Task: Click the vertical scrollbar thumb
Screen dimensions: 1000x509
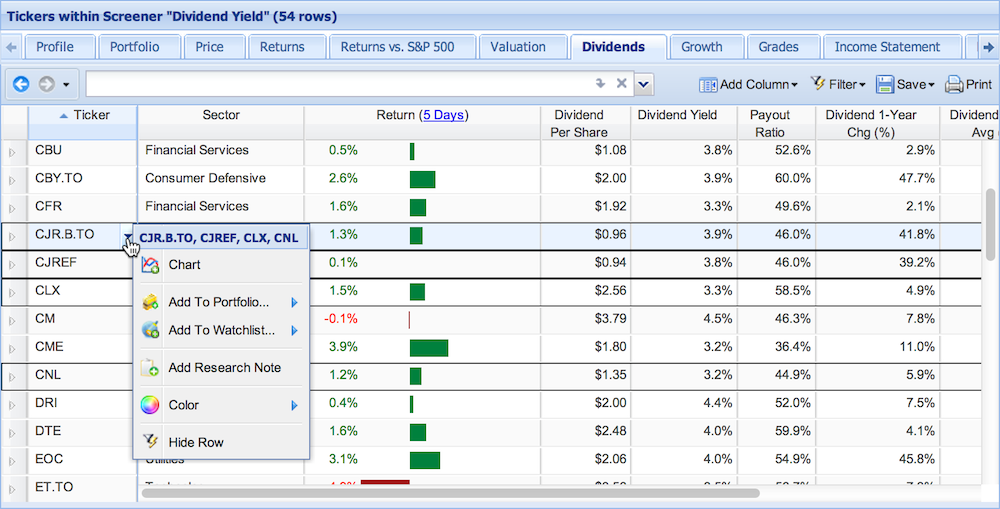Action: [x=991, y=223]
